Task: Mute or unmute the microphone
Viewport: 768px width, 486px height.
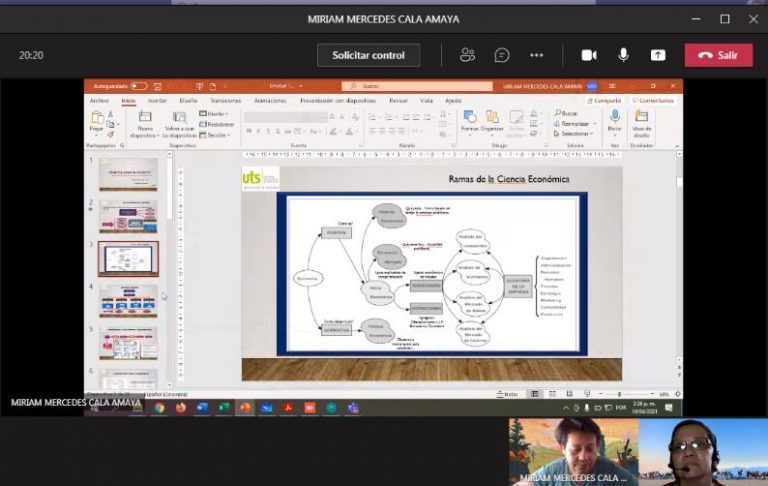Action: [x=624, y=55]
